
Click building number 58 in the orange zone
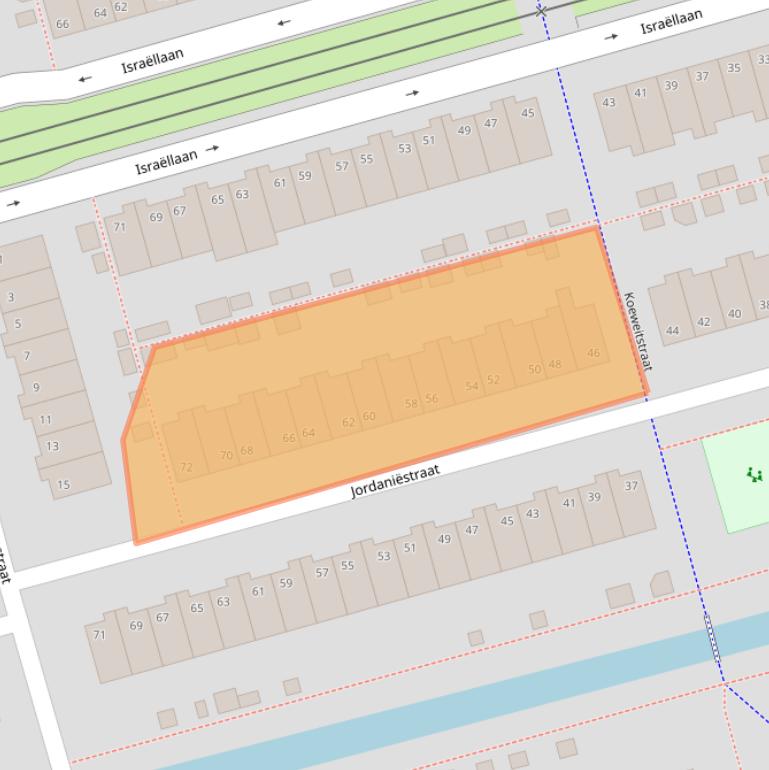[411, 404]
